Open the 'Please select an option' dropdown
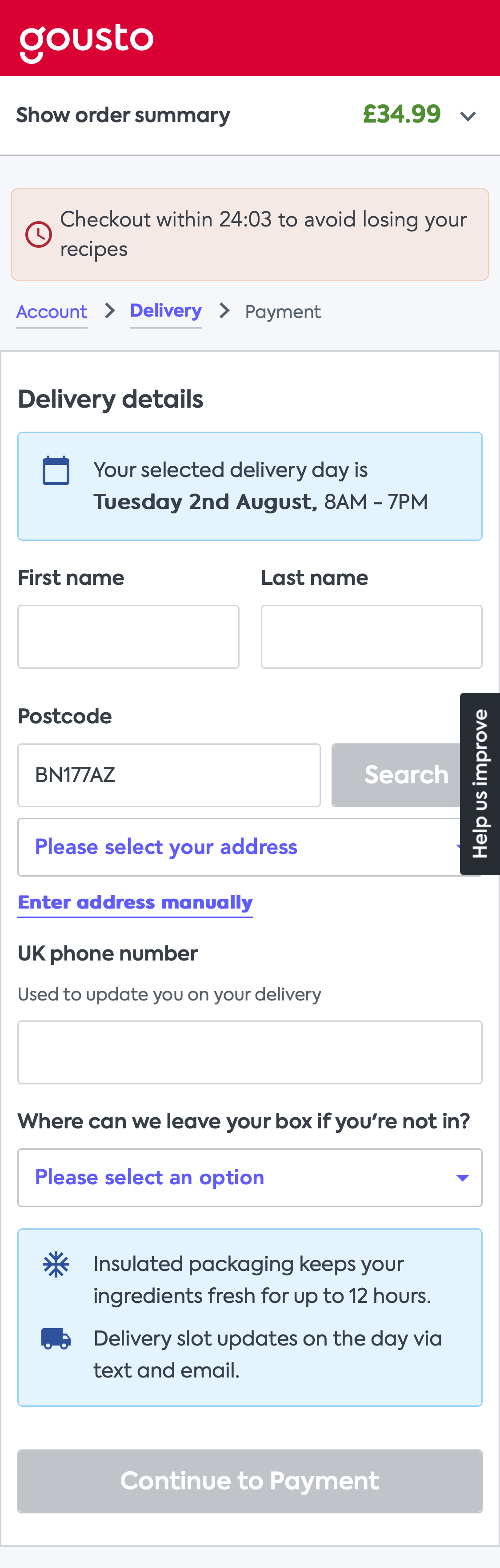Viewport: 500px width, 1568px height. [250, 1177]
